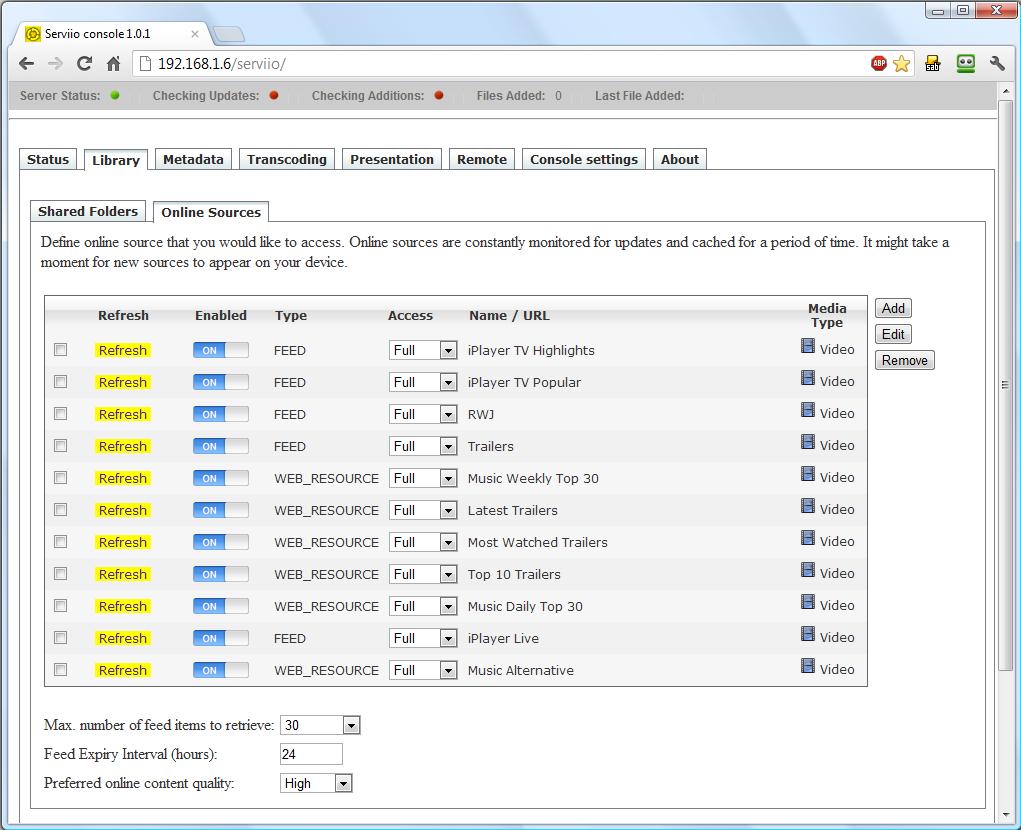Image resolution: width=1021 pixels, height=830 pixels.
Task: Open the Shared Folders sub-tab
Action: pyautogui.click(x=88, y=212)
